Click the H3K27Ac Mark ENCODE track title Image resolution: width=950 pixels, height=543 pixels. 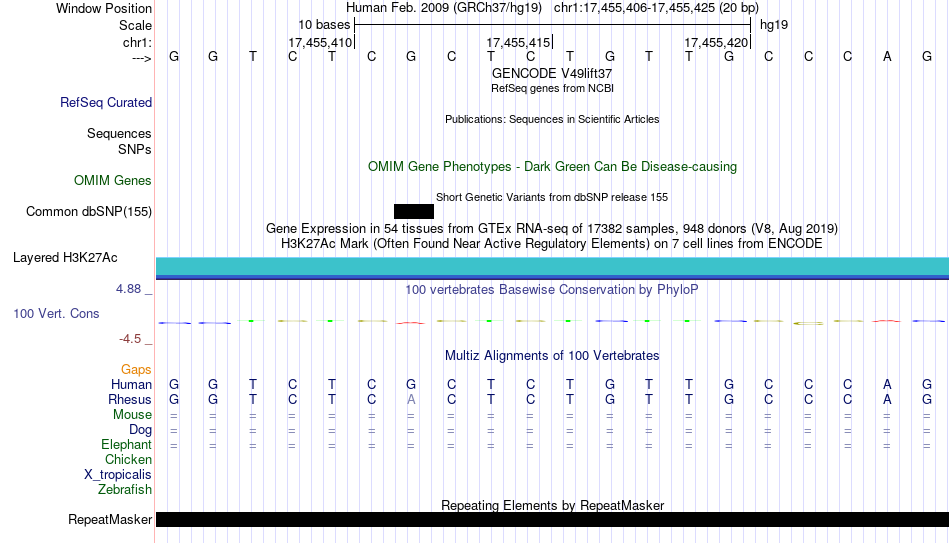(x=552, y=244)
